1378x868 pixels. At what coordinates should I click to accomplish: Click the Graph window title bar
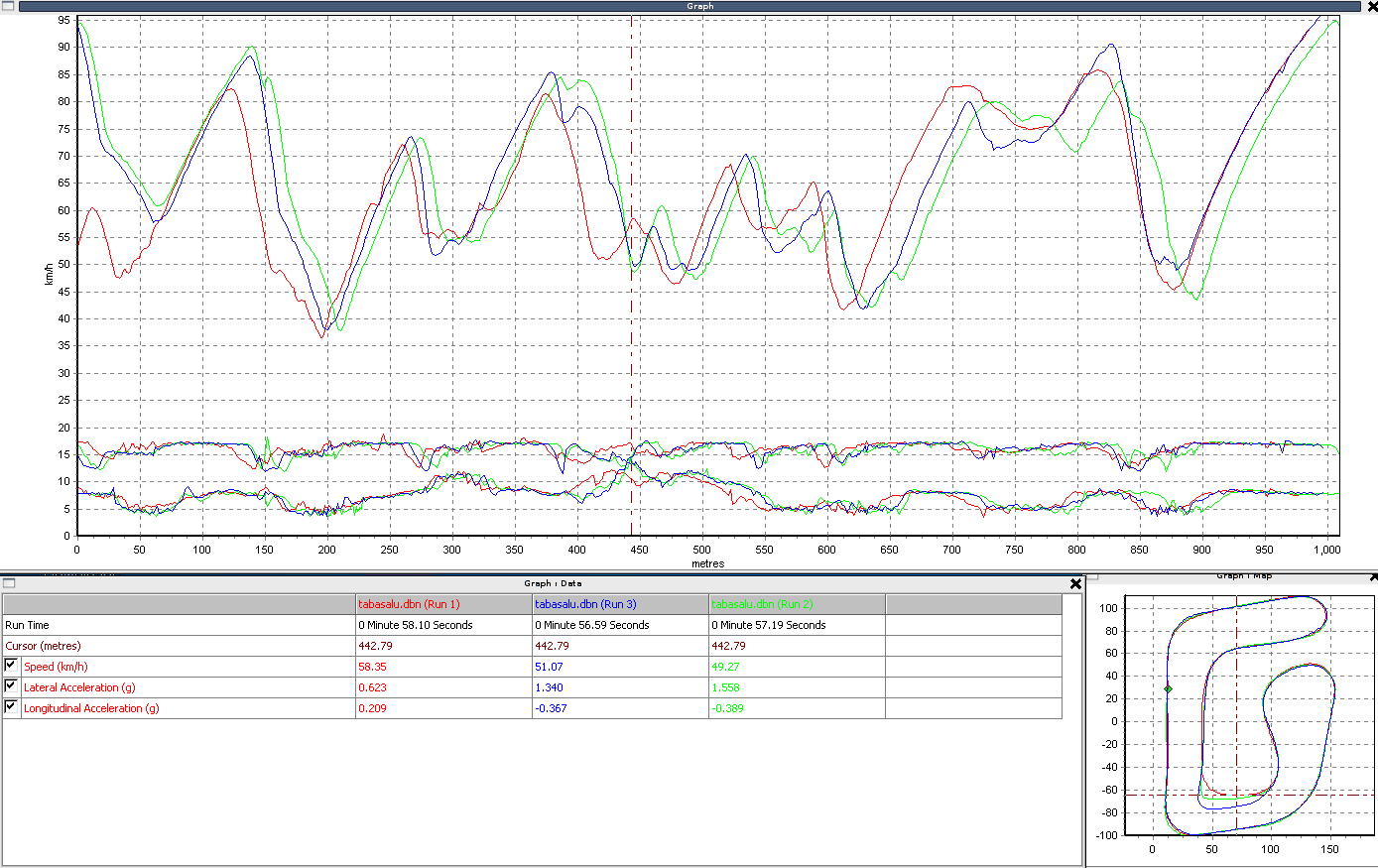coord(691,6)
